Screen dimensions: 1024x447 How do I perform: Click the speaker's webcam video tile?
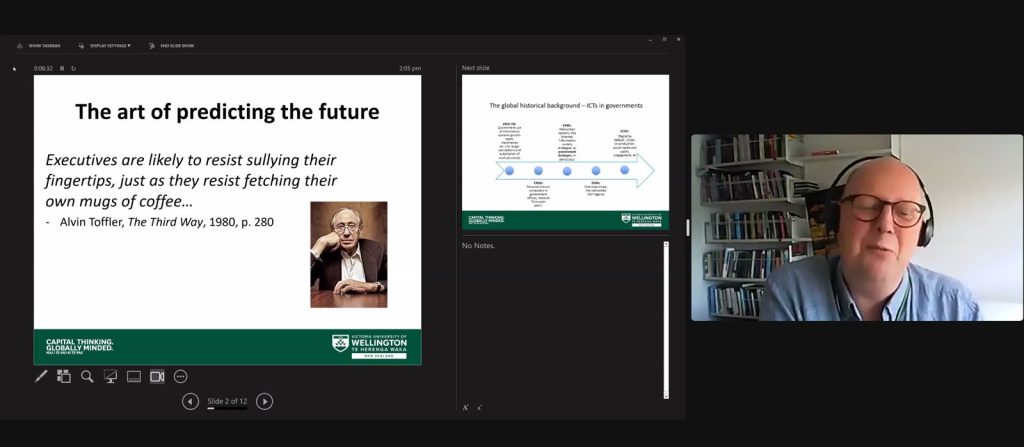coord(856,227)
